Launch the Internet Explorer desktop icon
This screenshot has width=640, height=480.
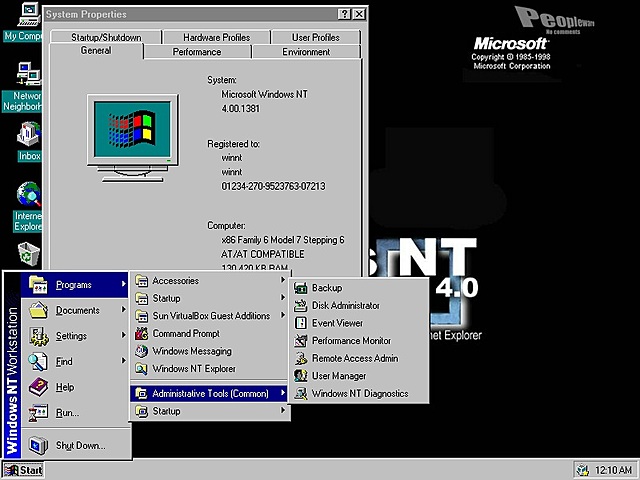pos(29,194)
